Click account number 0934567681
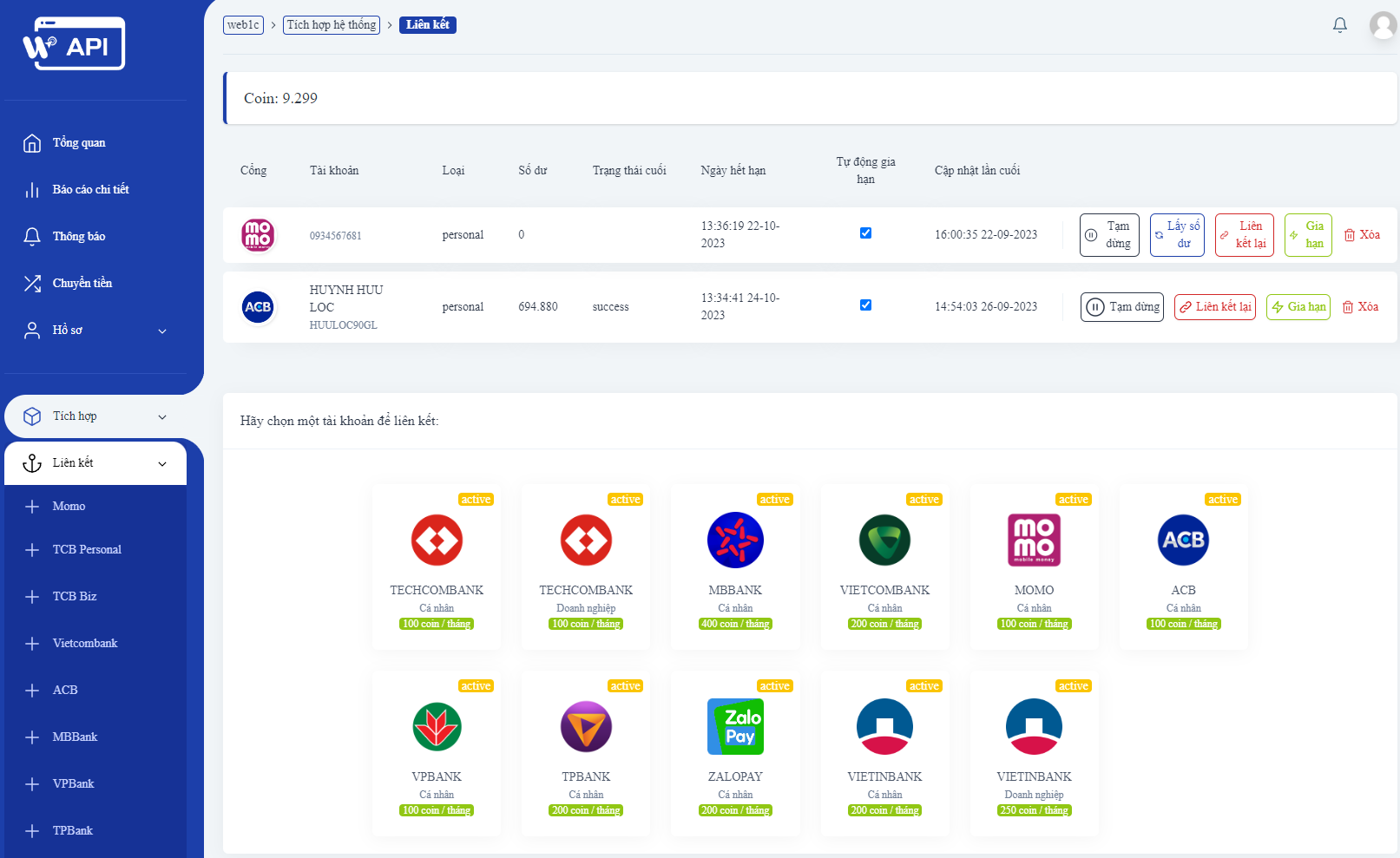 click(x=336, y=236)
